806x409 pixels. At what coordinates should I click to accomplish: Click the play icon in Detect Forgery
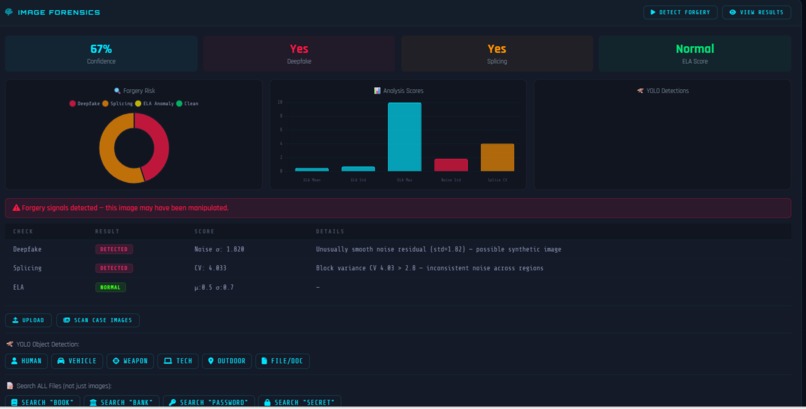[653, 12]
